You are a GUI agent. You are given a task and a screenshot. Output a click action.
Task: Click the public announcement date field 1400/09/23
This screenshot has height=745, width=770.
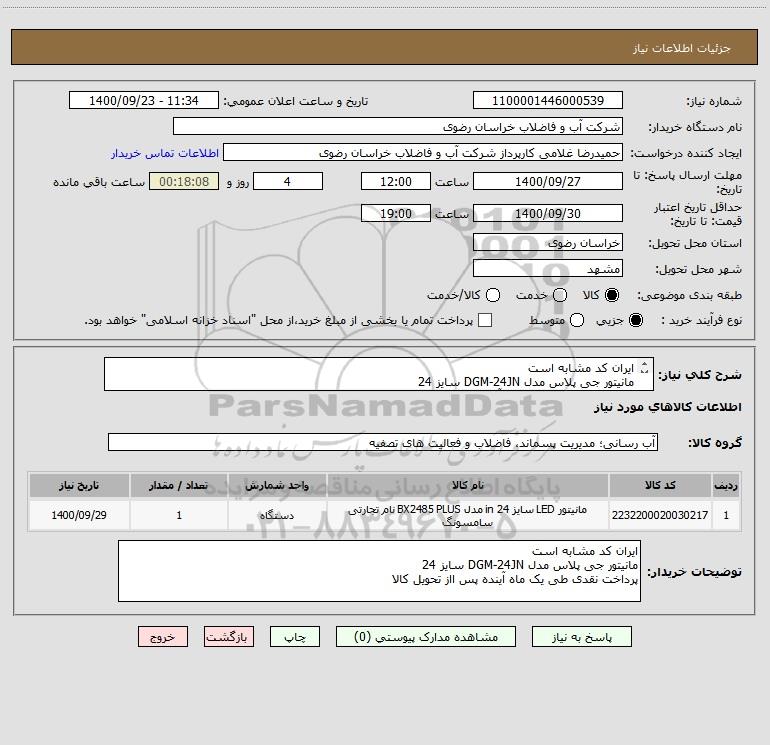click(x=144, y=101)
